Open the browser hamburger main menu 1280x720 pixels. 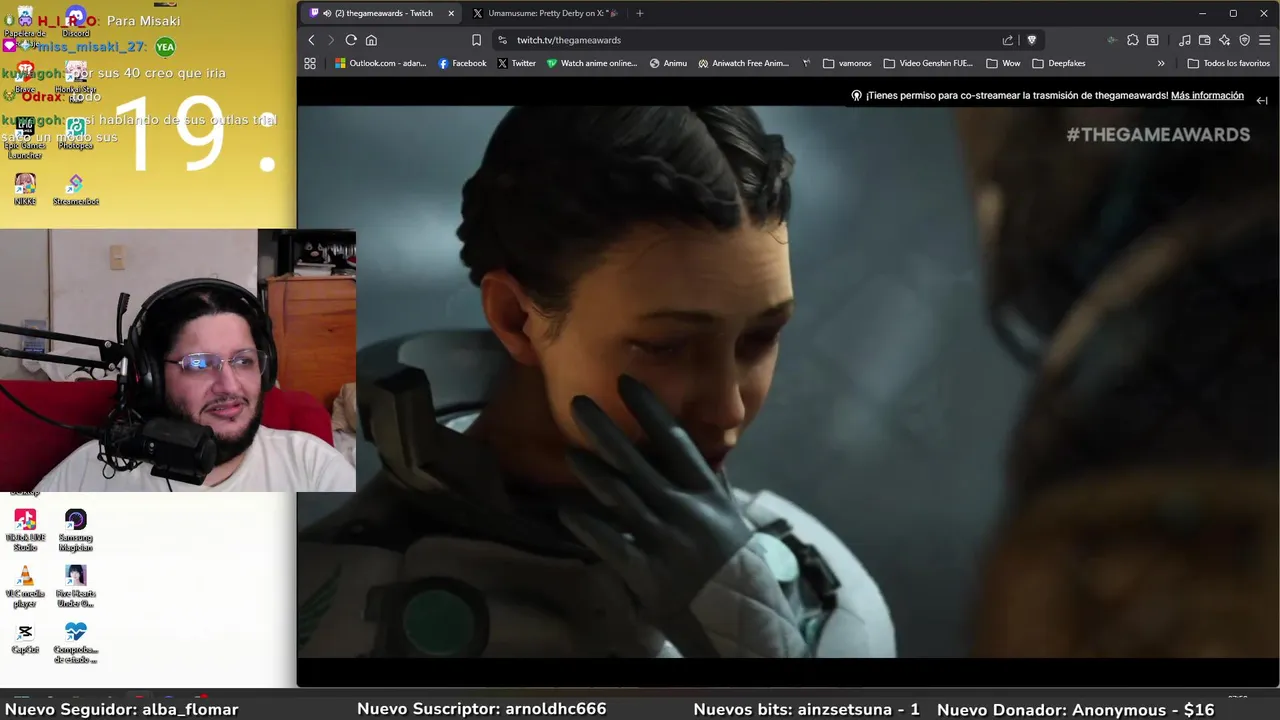click(1265, 40)
